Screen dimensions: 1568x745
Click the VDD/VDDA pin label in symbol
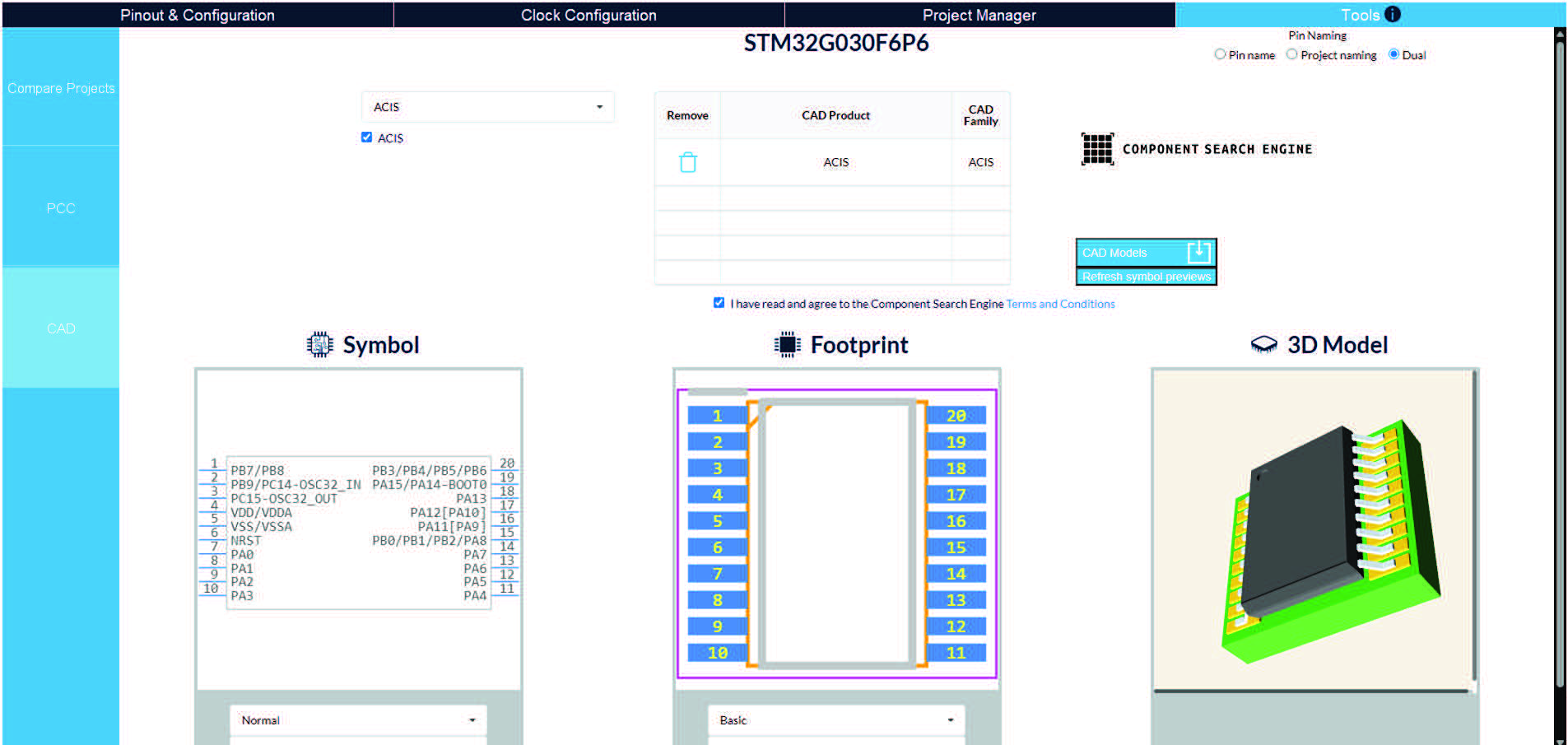tap(261, 513)
